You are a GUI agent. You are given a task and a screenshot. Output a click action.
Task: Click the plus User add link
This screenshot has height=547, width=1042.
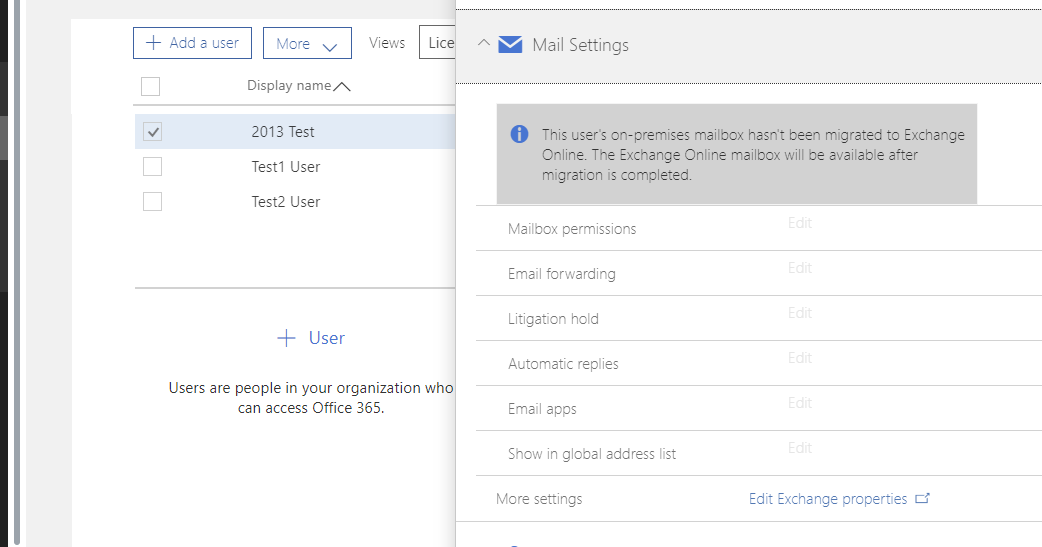311,338
